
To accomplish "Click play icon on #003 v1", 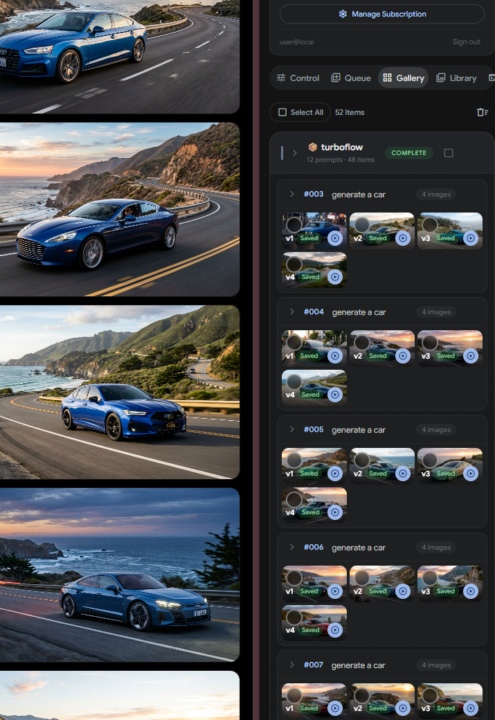I will [x=335, y=238].
